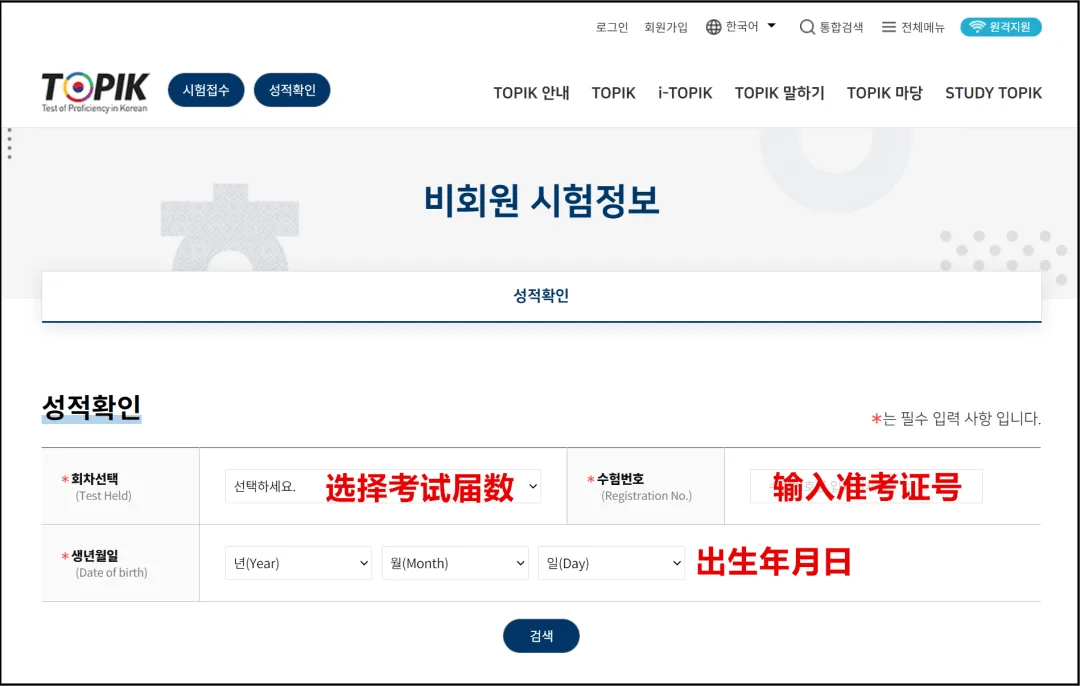The width and height of the screenshot is (1080, 686).
Task: Click the 전체메뉴 link
Action: (x=923, y=28)
